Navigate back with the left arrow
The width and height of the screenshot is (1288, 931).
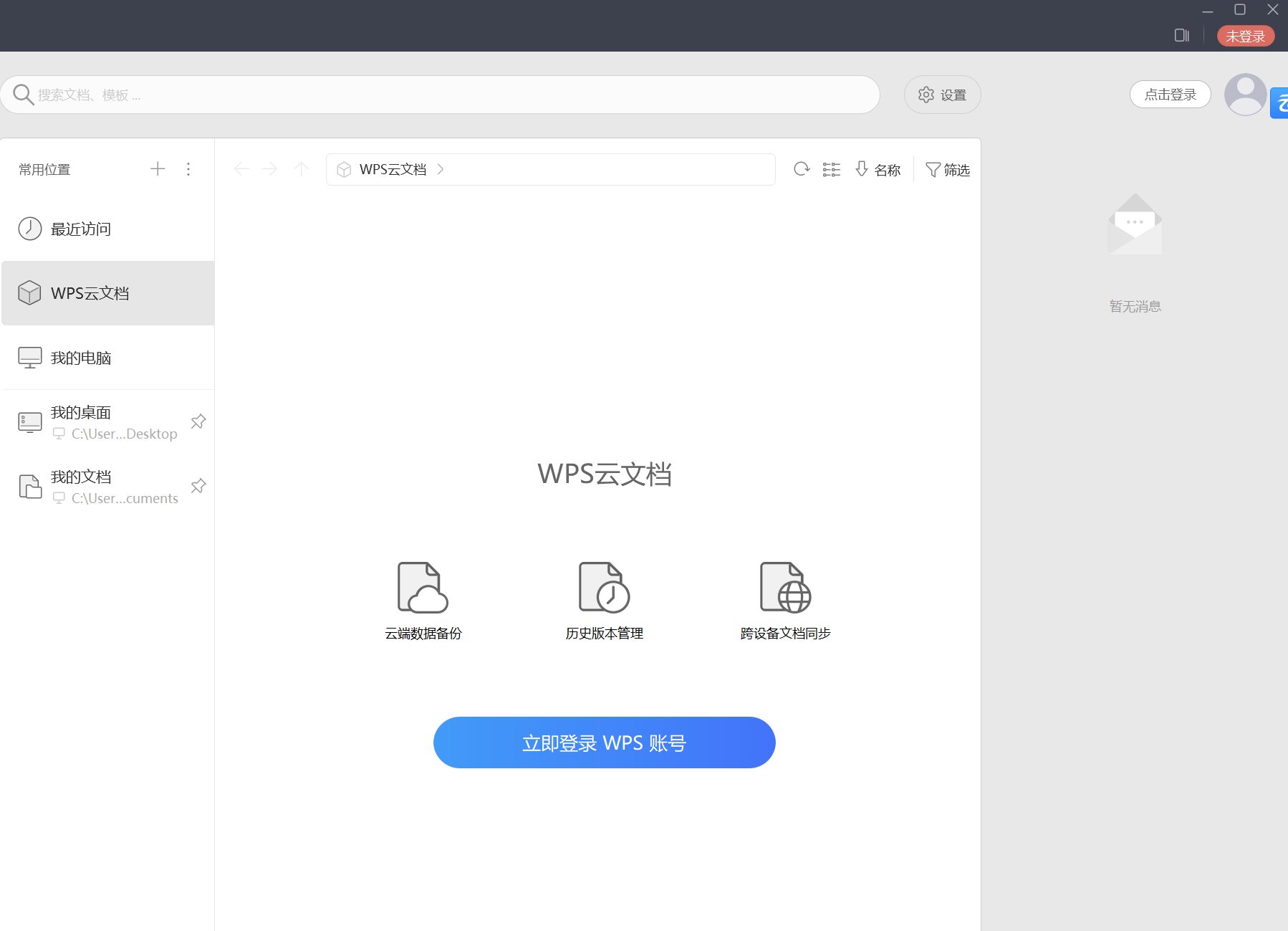point(241,169)
